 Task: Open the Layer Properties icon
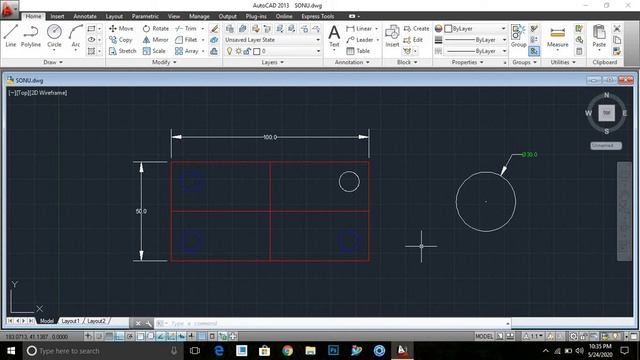230,29
